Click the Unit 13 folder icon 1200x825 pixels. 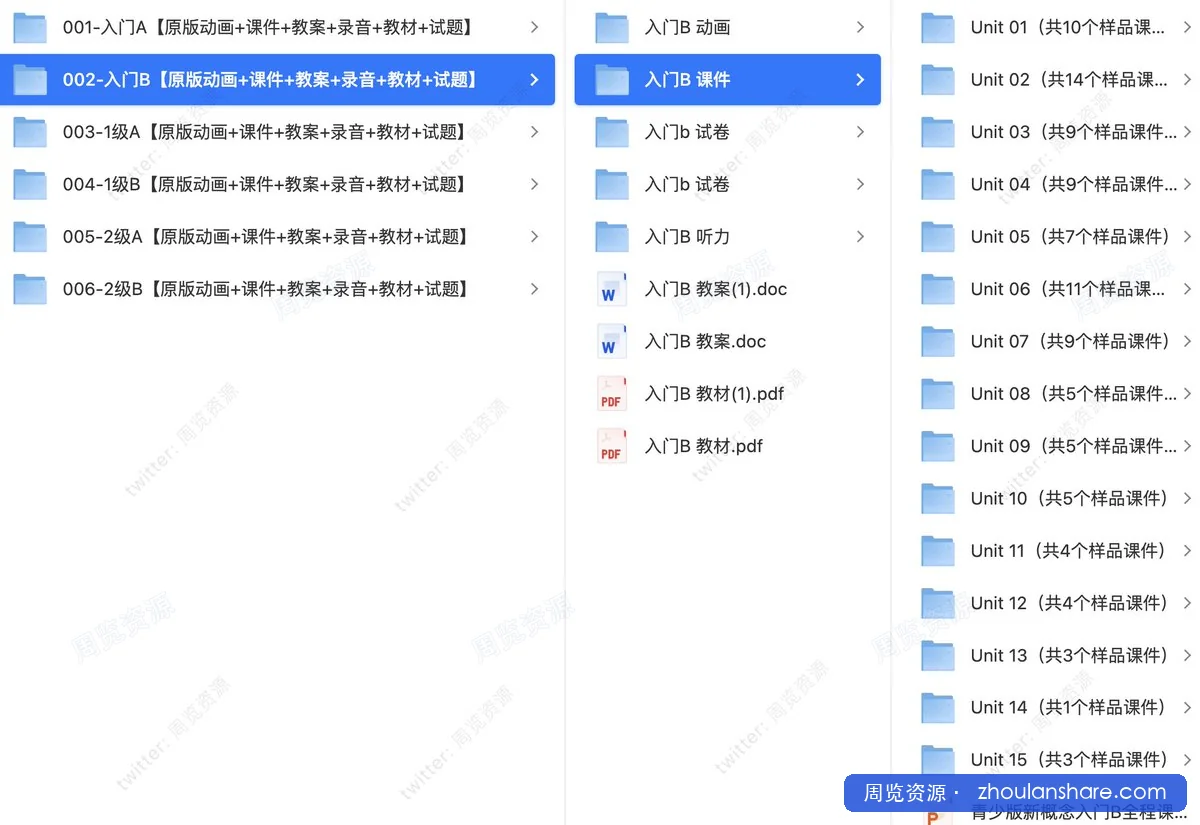click(938, 656)
